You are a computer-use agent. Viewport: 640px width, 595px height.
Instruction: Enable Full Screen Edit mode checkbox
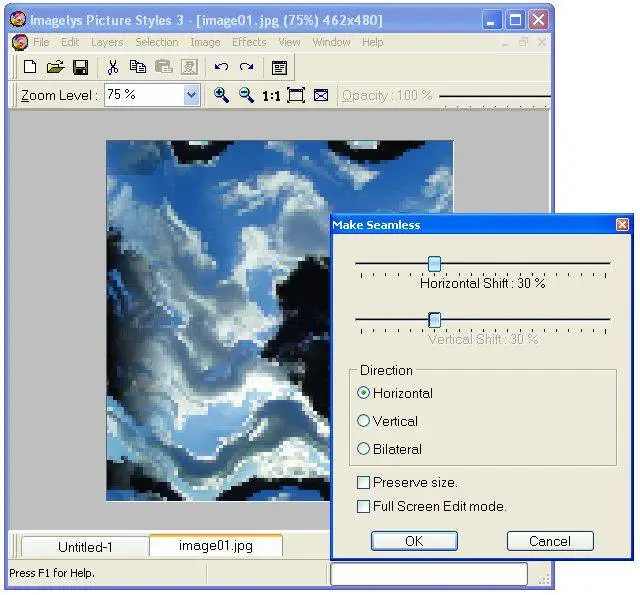pos(363,506)
